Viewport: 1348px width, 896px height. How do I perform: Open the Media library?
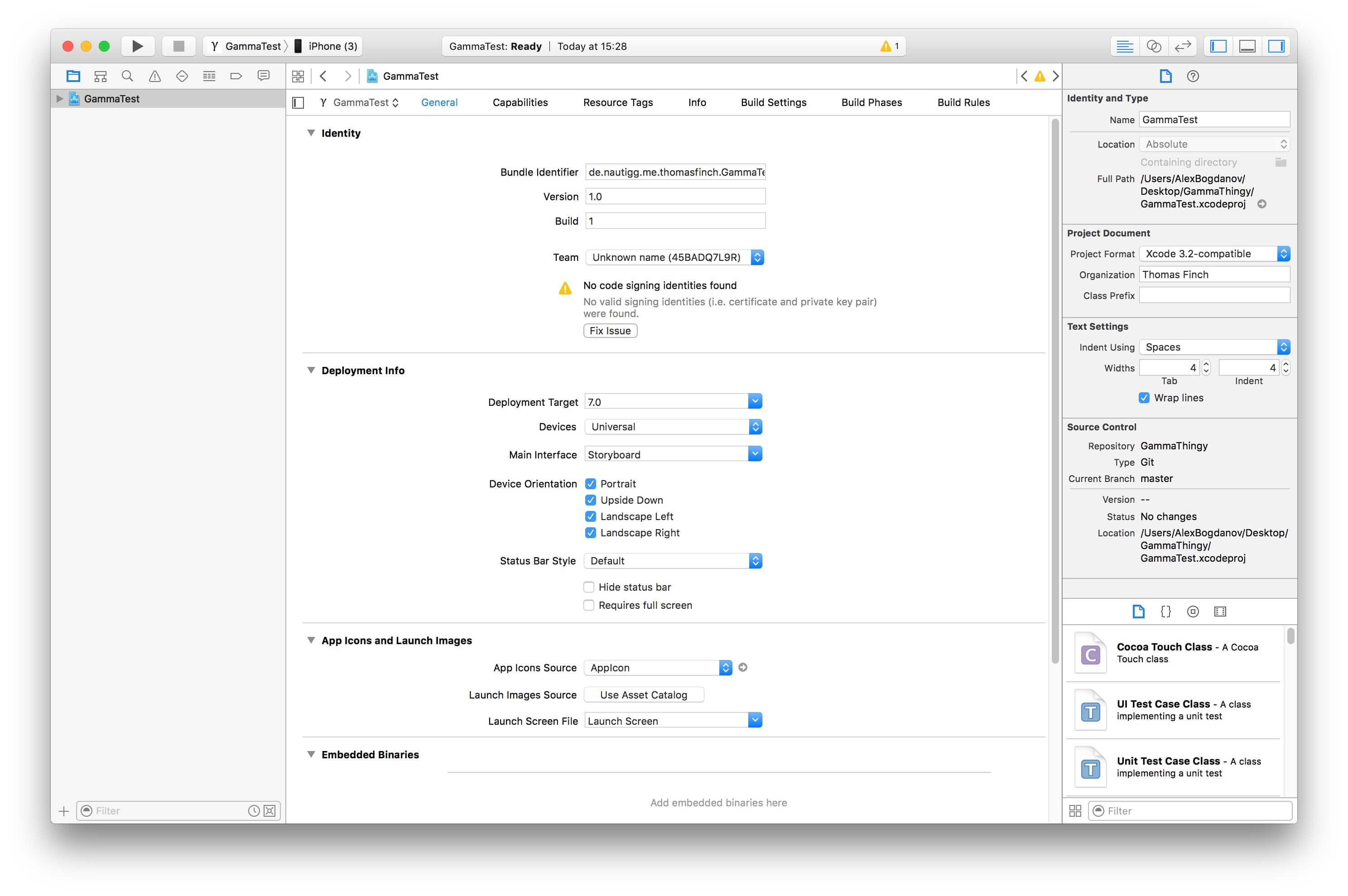[x=1220, y=612]
